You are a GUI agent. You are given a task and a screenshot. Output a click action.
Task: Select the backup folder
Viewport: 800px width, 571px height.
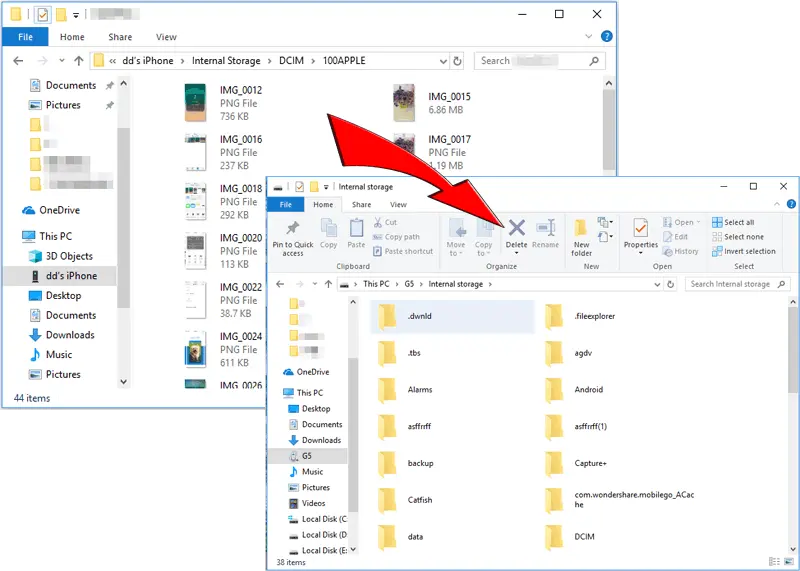(406, 463)
